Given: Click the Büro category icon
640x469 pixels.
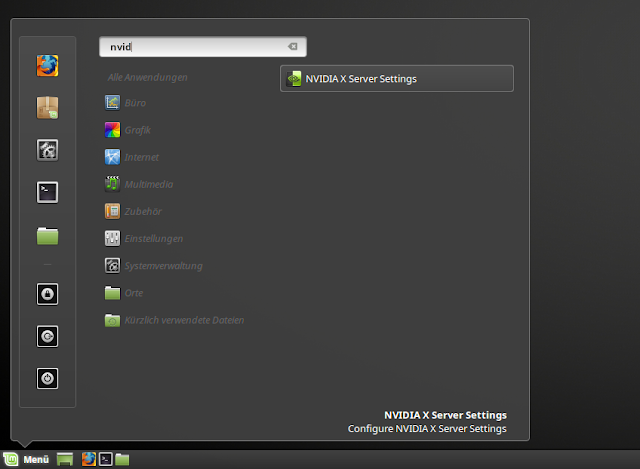Looking at the screenshot, I should [x=112, y=103].
